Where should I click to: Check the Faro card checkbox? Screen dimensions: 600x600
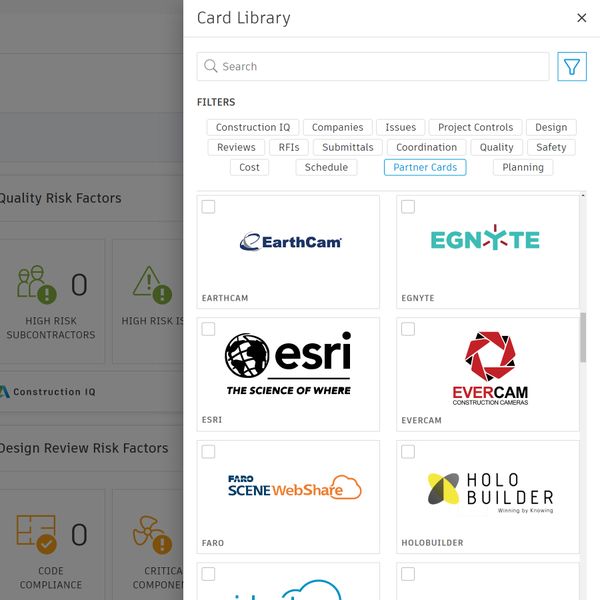pos(208,452)
